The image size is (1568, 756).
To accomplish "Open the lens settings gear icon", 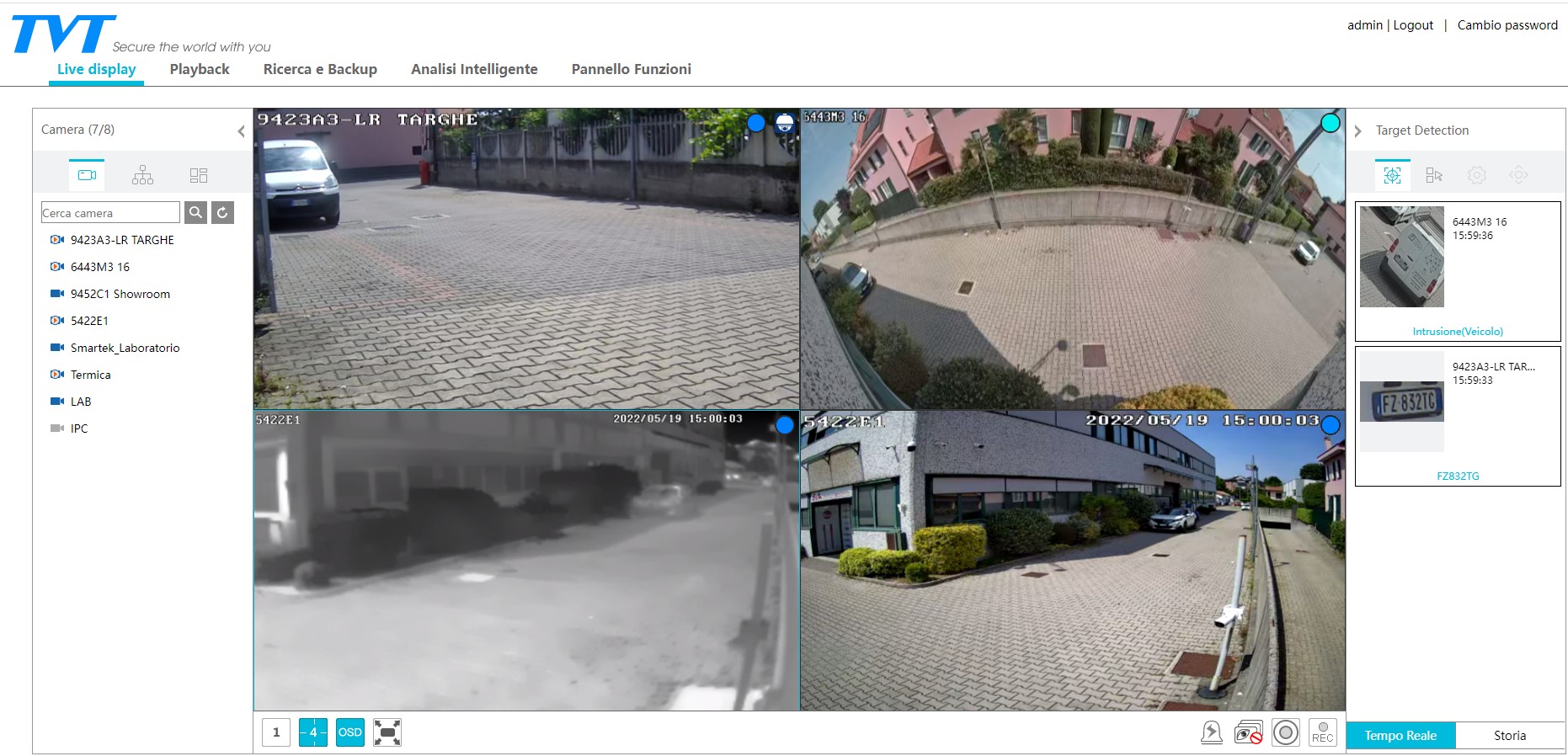I will point(1476,175).
